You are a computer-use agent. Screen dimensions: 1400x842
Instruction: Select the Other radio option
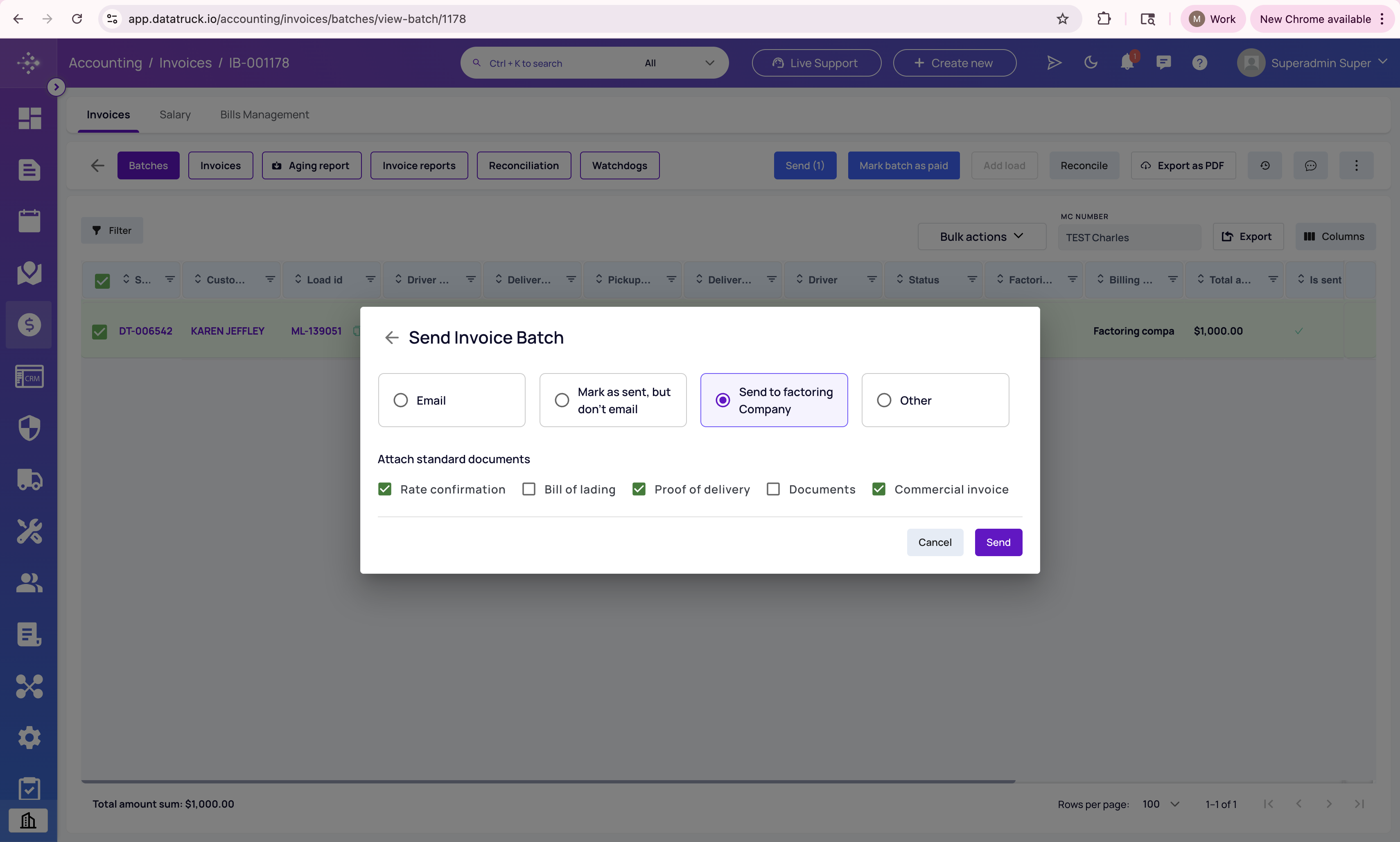935,400
